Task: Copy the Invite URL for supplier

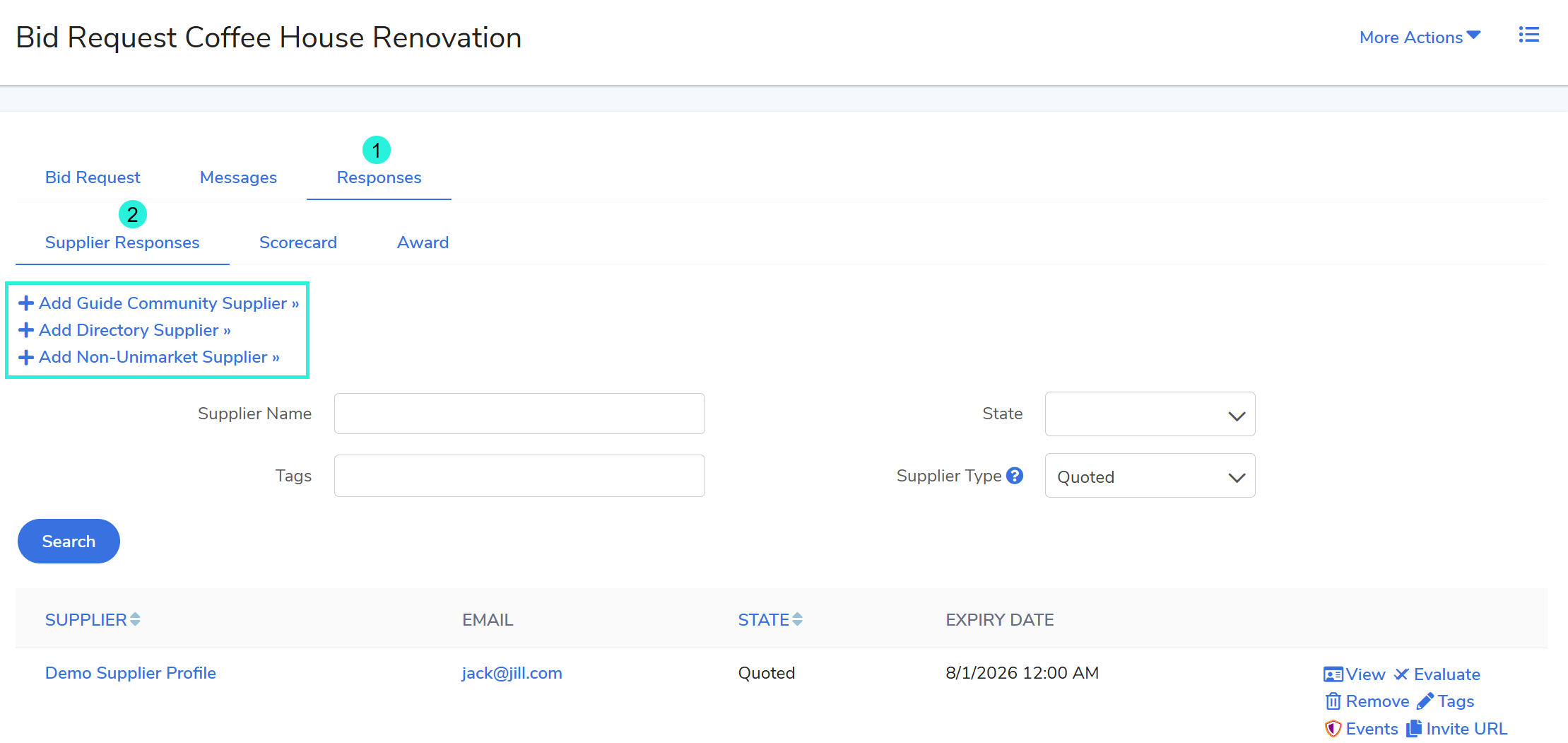Action: (x=1458, y=729)
